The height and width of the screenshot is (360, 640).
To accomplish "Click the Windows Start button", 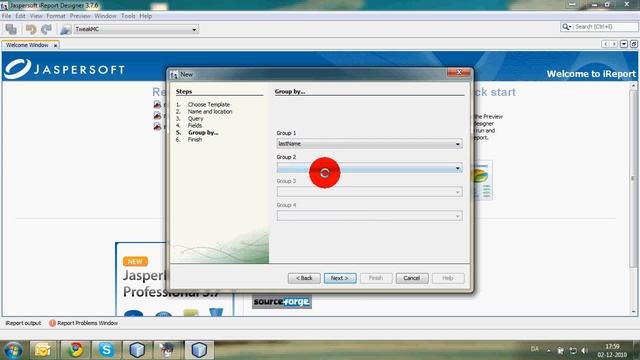I will pos(13,350).
